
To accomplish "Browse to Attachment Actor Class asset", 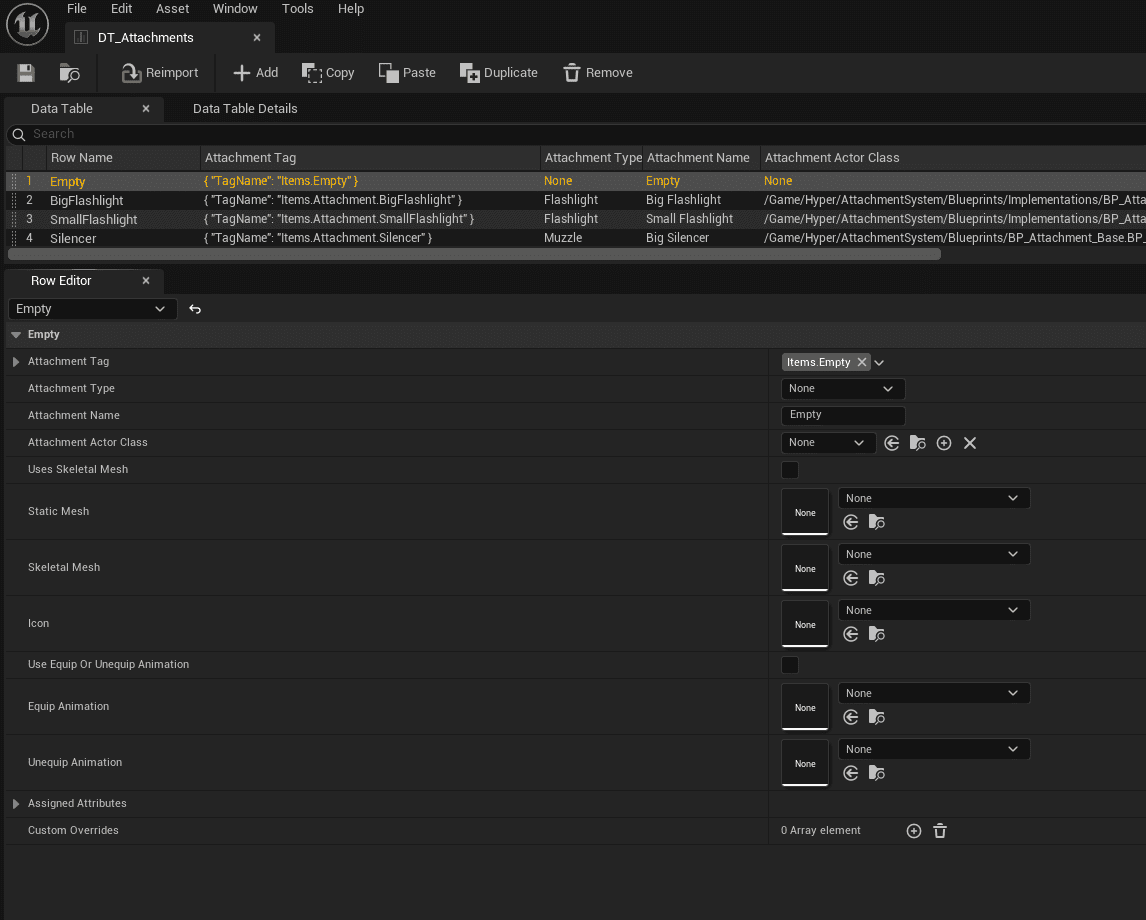I will (917, 443).
